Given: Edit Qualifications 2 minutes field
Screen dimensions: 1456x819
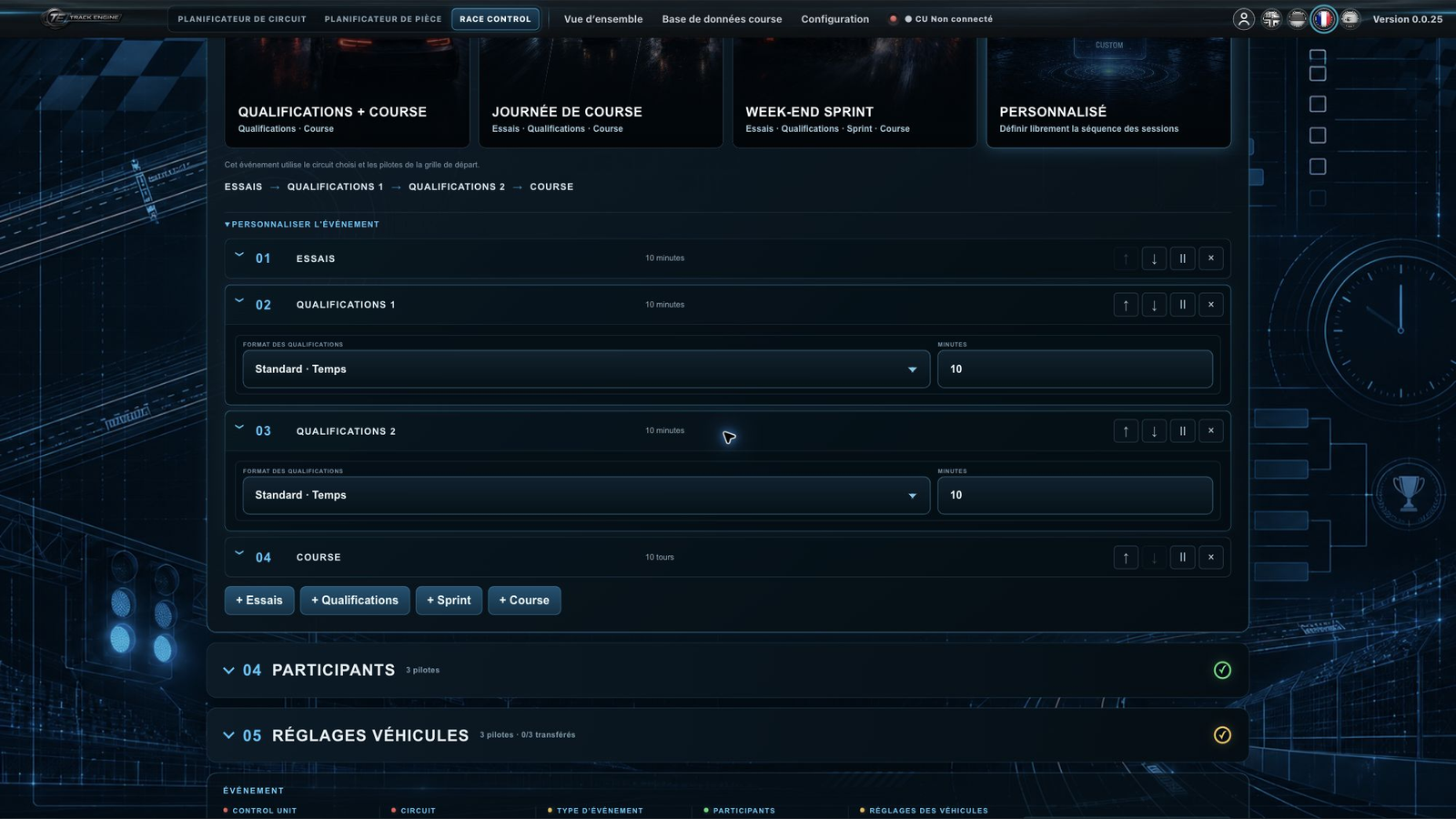Looking at the screenshot, I should (1075, 496).
